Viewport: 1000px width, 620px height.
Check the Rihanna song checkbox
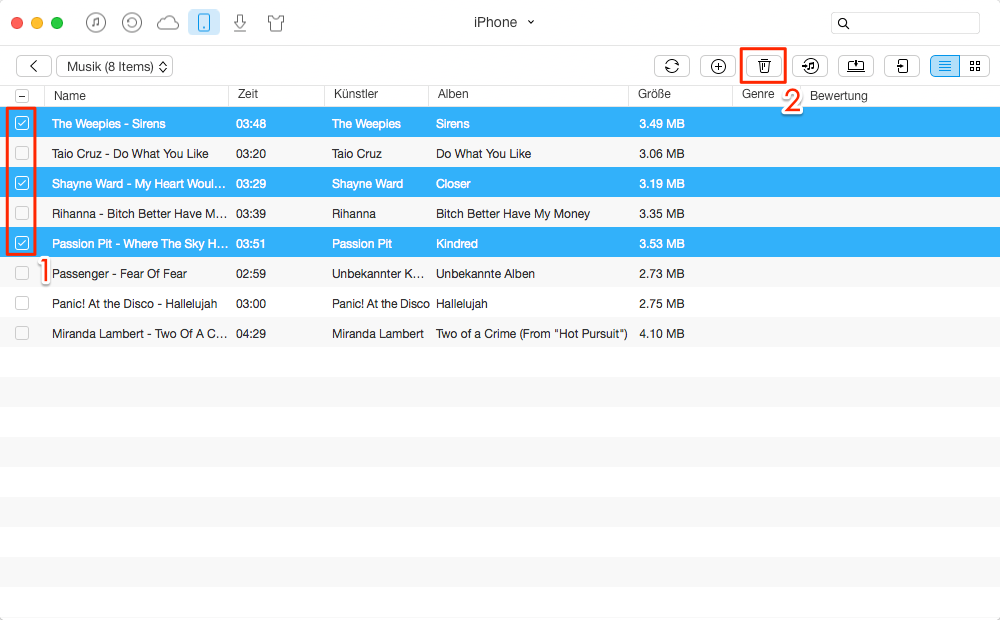coord(22,213)
